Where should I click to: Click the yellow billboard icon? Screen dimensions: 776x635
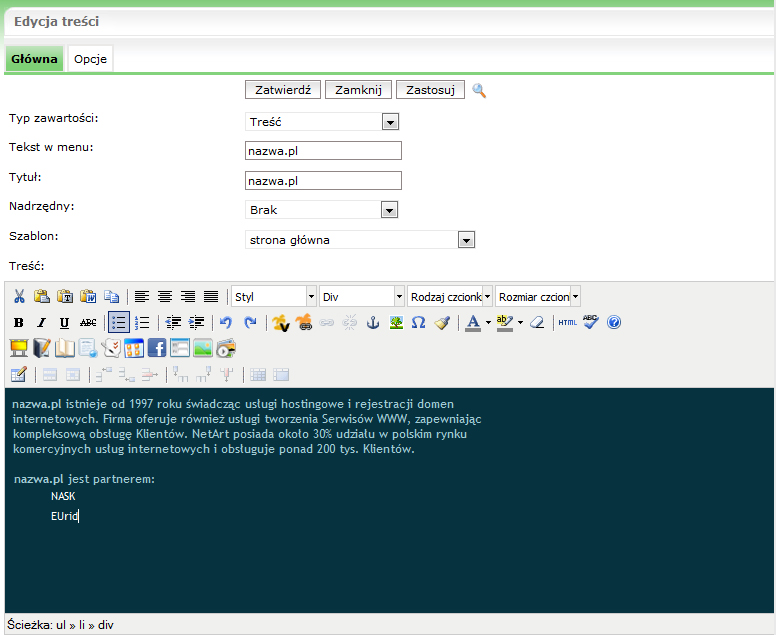[x=19, y=348]
